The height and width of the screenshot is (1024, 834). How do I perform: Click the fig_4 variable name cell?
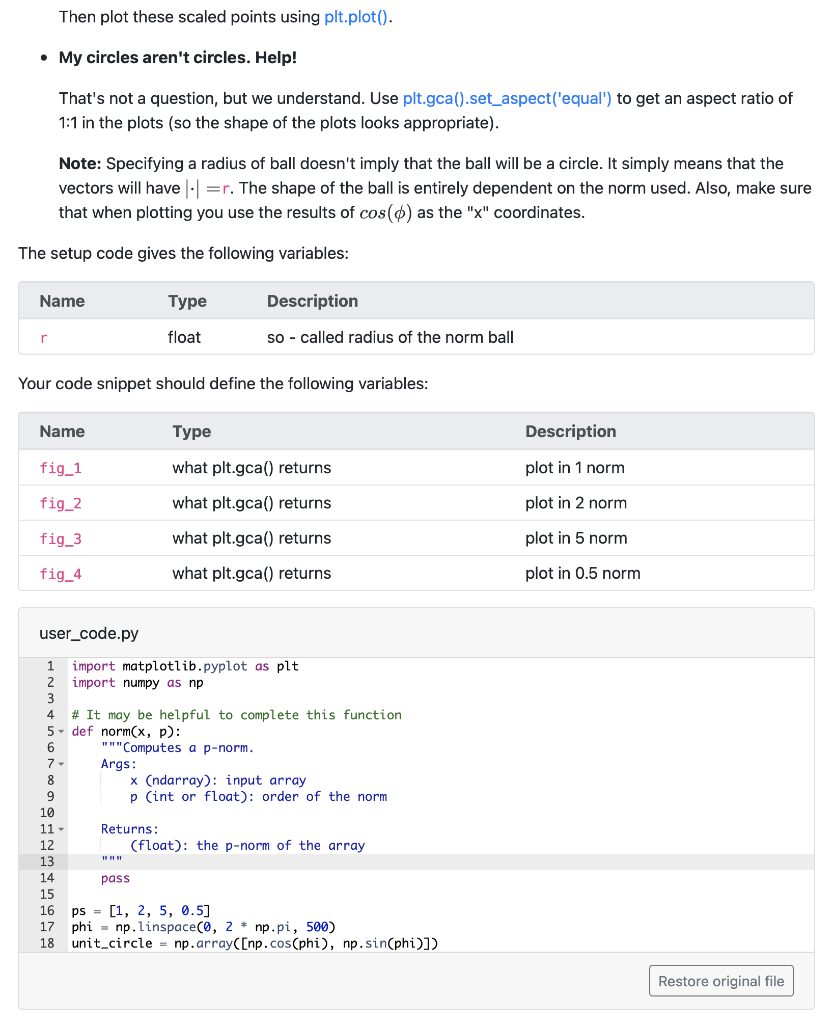coord(61,574)
